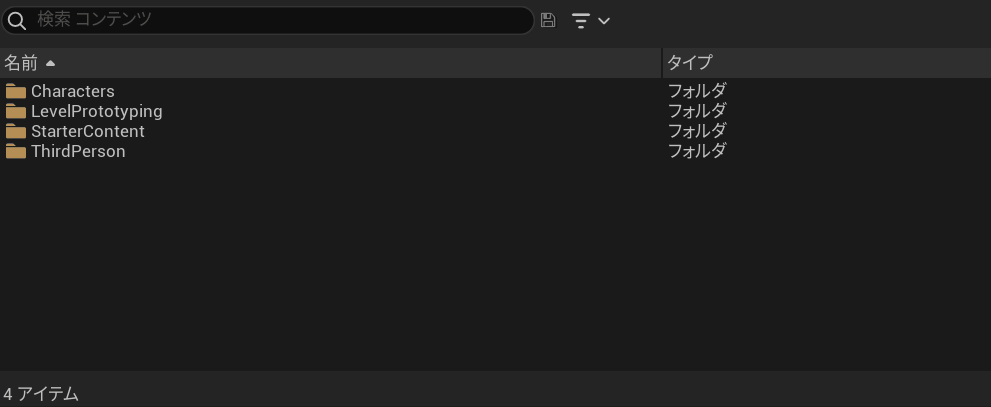This screenshot has width=991, height=407.
Task: Click the StarterContent folder name
Action: click(x=88, y=131)
